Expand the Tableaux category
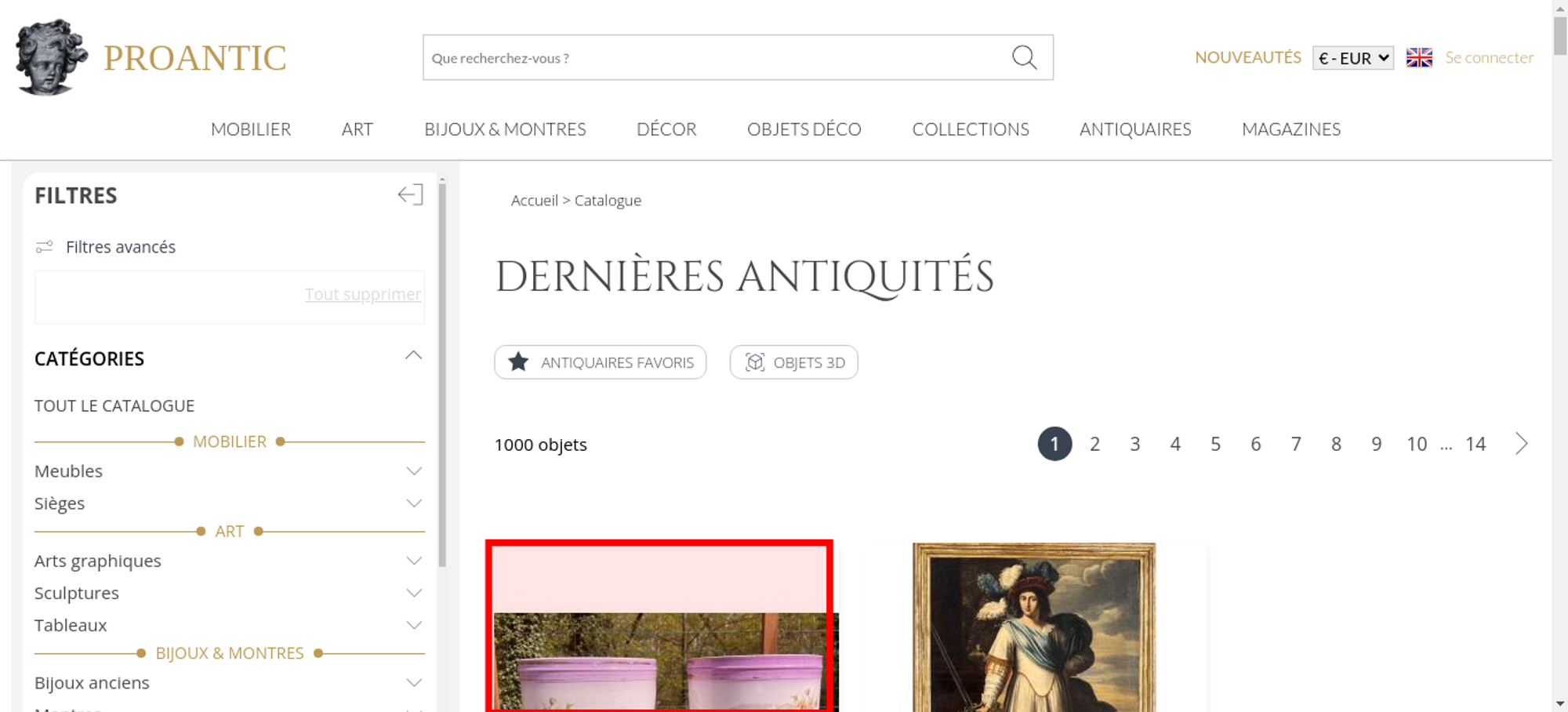This screenshot has height=712, width=1568. pyautogui.click(x=414, y=626)
